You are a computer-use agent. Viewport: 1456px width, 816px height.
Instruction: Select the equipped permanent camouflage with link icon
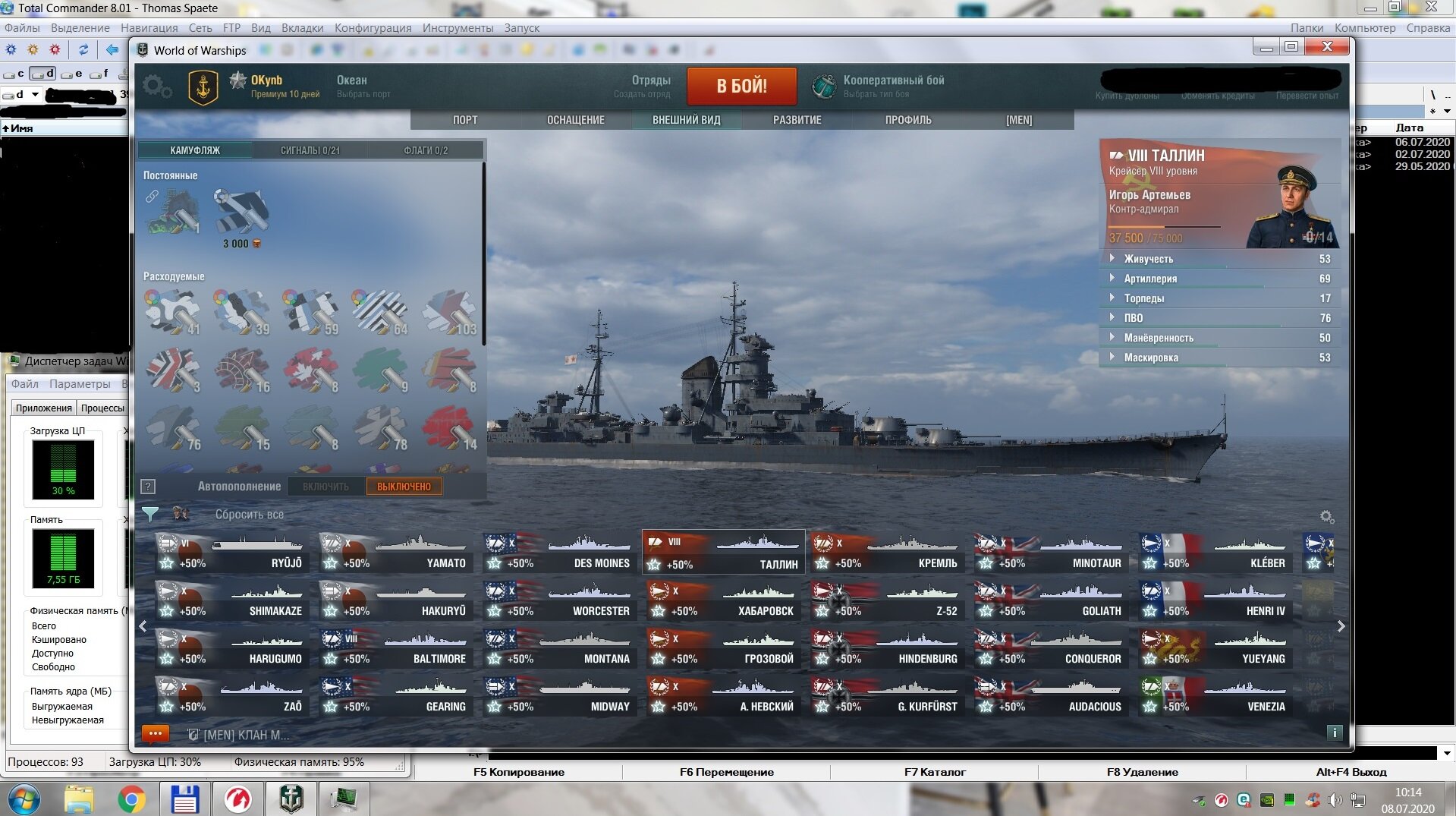(x=173, y=211)
